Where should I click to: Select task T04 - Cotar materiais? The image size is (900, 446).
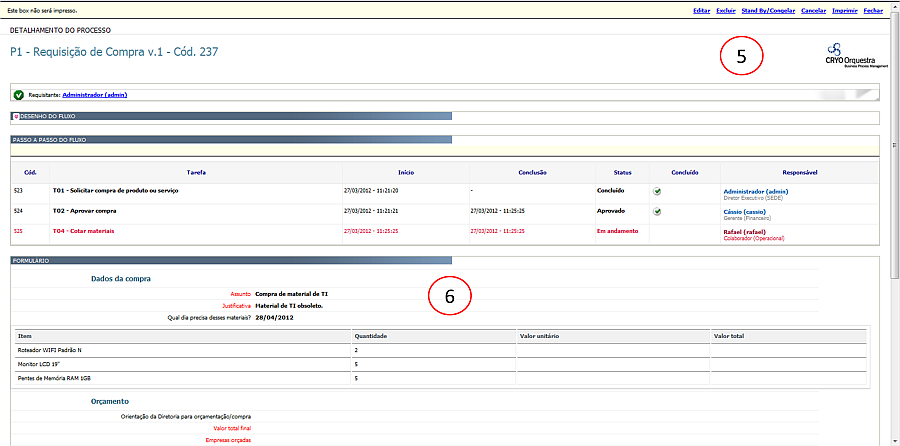(x=83, y=231)
